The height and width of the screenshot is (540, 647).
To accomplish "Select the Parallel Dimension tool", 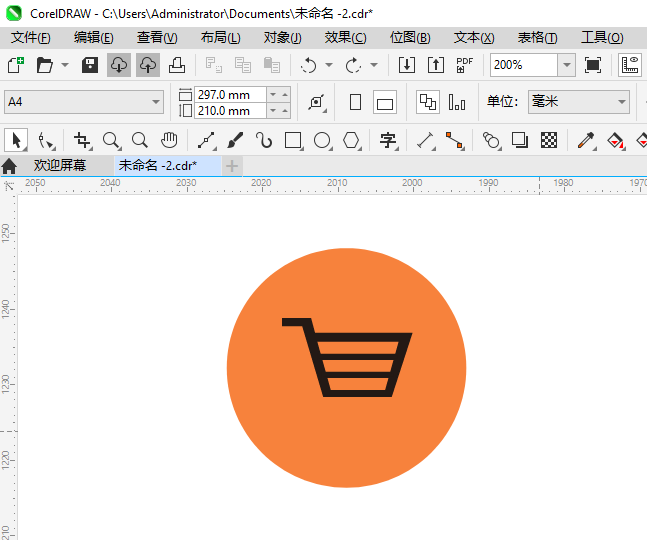I will pyautogui.click(x=425, y=140).
